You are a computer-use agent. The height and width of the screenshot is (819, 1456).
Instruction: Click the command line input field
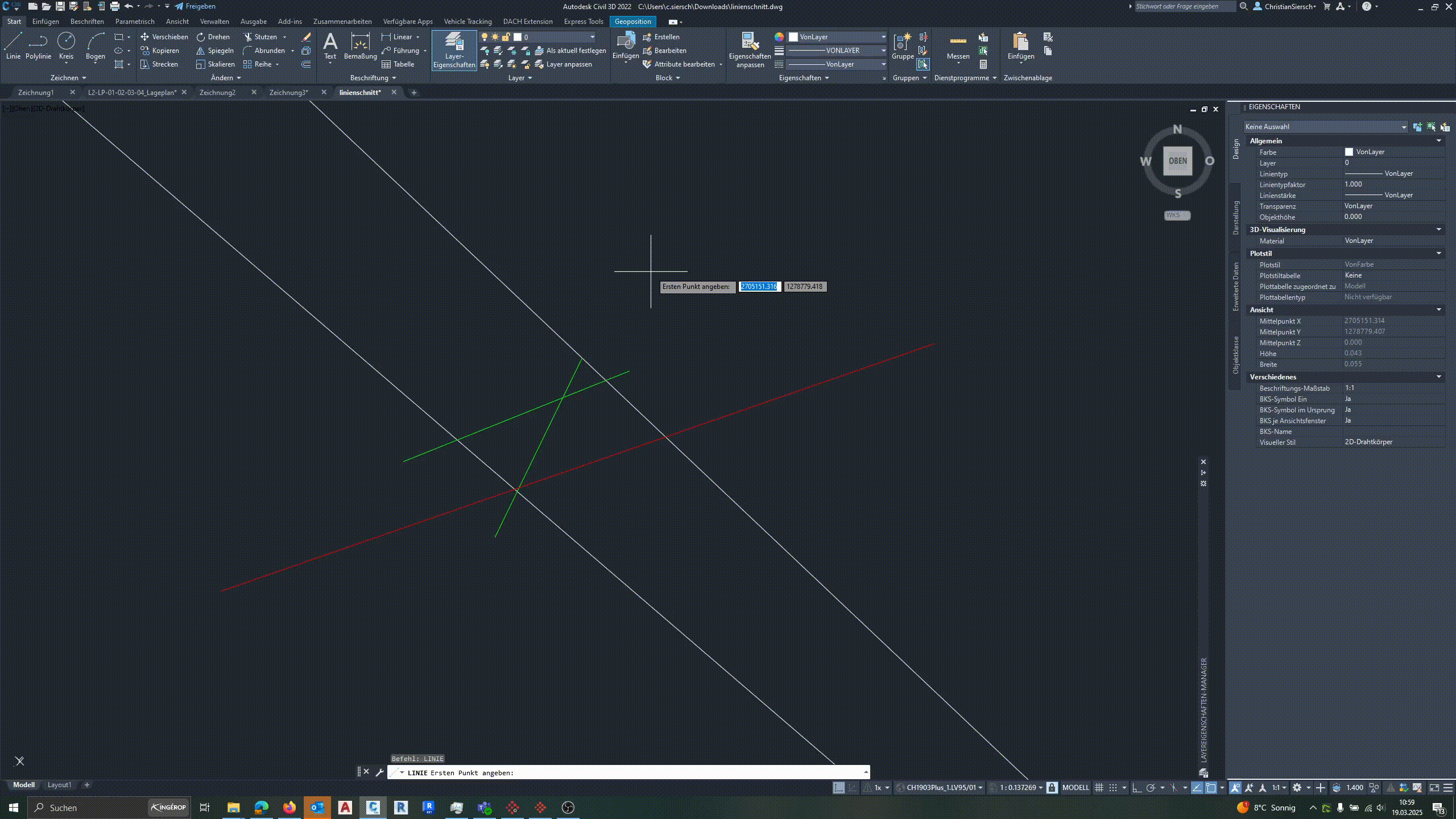point(628,772)
